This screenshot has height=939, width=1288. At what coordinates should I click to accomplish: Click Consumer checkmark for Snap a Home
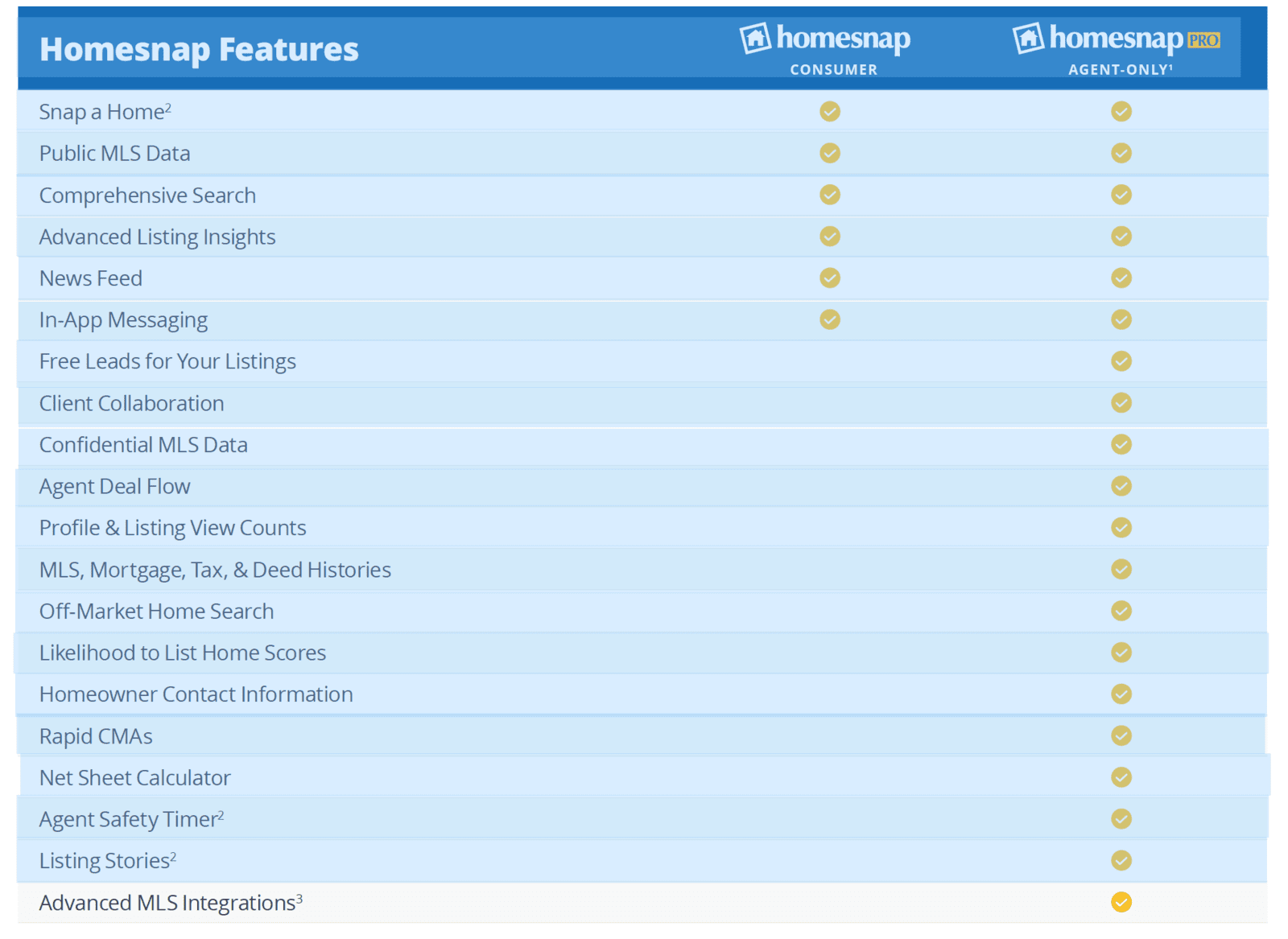pos(830,111)
